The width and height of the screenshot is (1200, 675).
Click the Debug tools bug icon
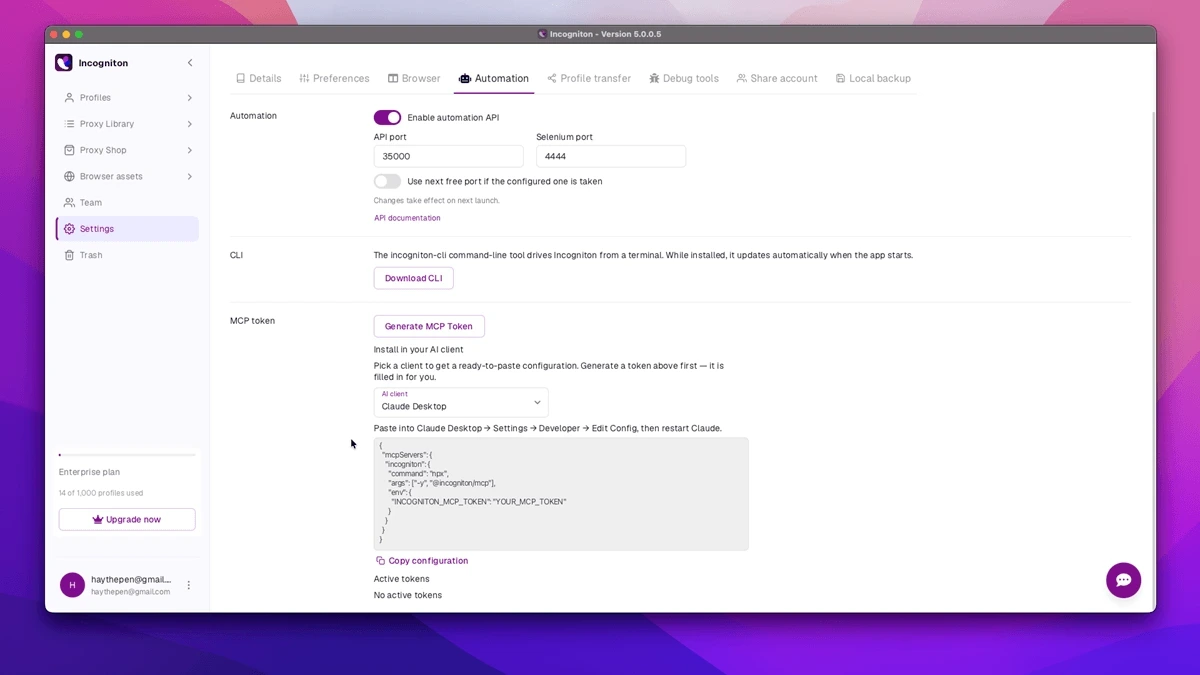654,78
